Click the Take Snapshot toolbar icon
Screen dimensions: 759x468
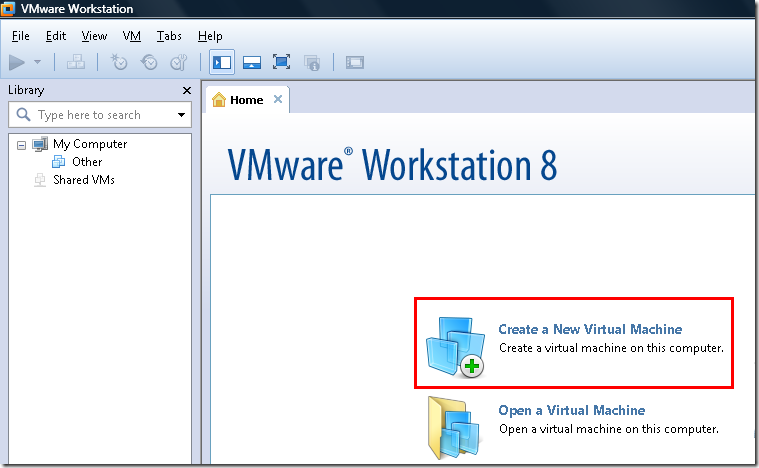pos(119,62)
